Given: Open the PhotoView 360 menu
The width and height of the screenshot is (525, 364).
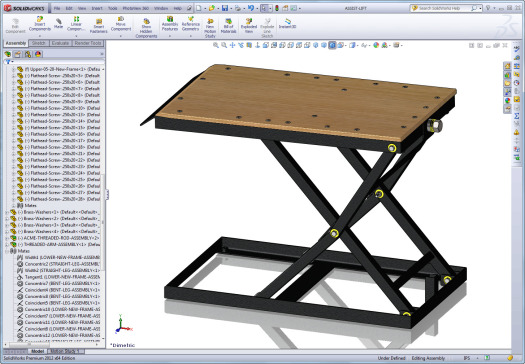Looking at the screenshot, I should click(136, 8).
